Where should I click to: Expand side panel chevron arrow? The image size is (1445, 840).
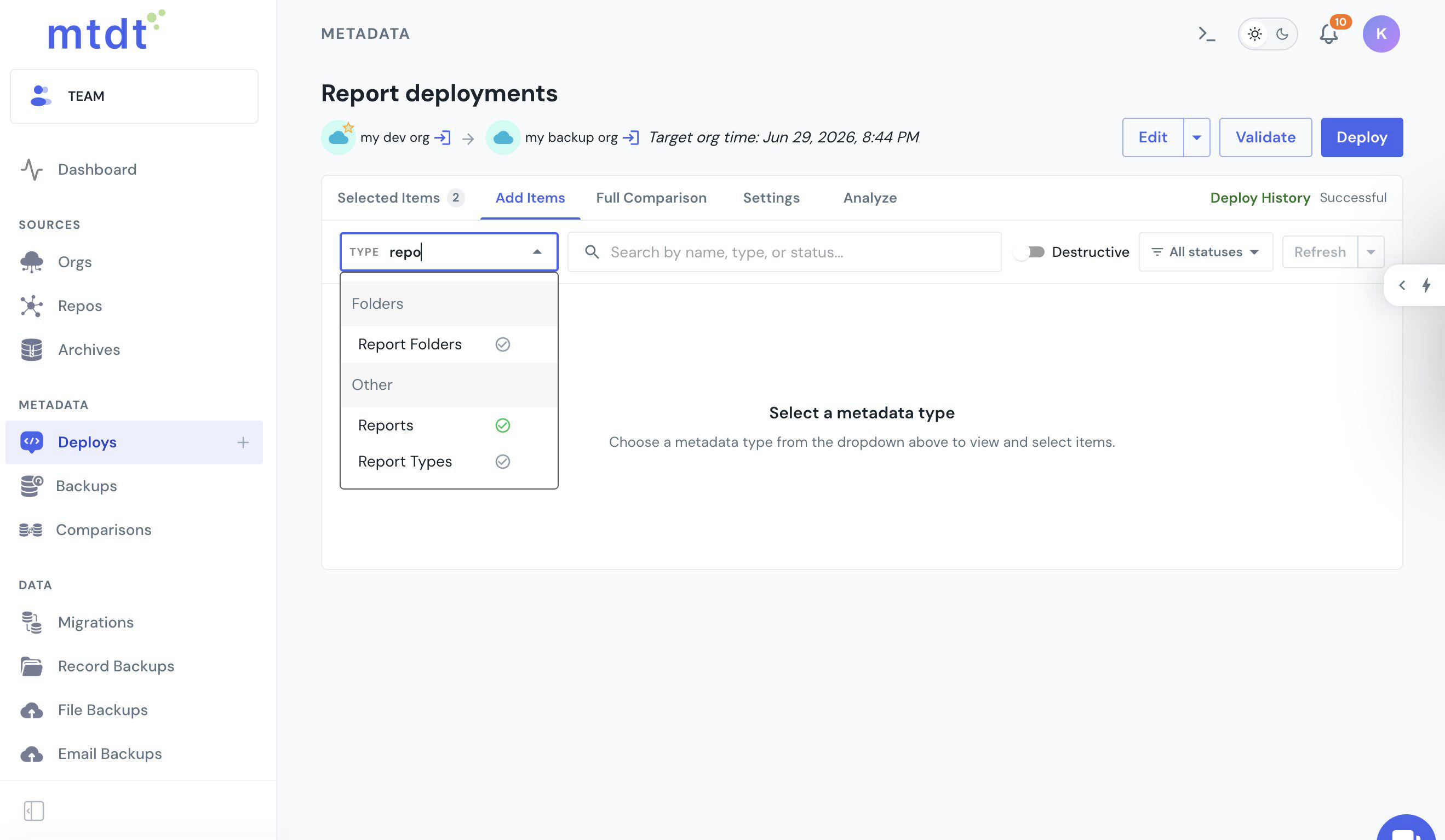(1401, 285)
